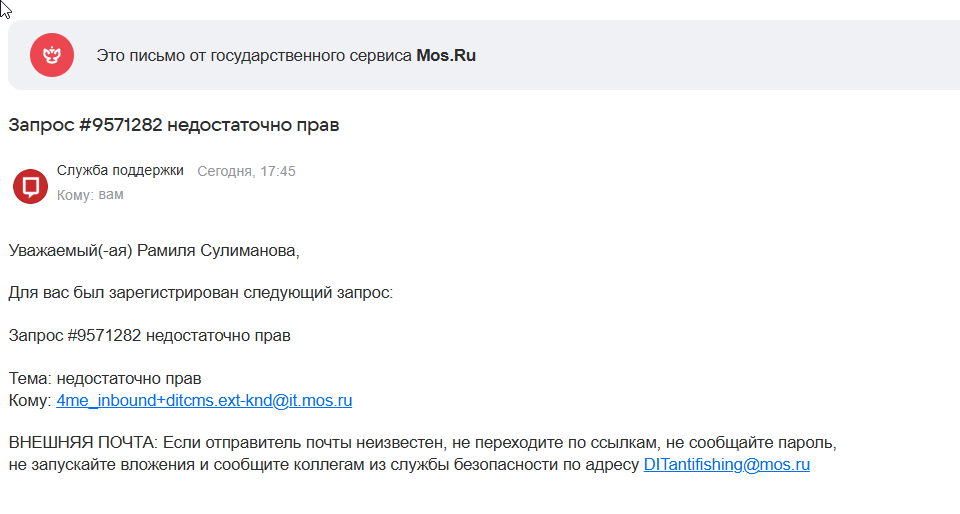Click the gray Кому: label under sender name
This screenshot has height=514, width=960.
(75, 195)
